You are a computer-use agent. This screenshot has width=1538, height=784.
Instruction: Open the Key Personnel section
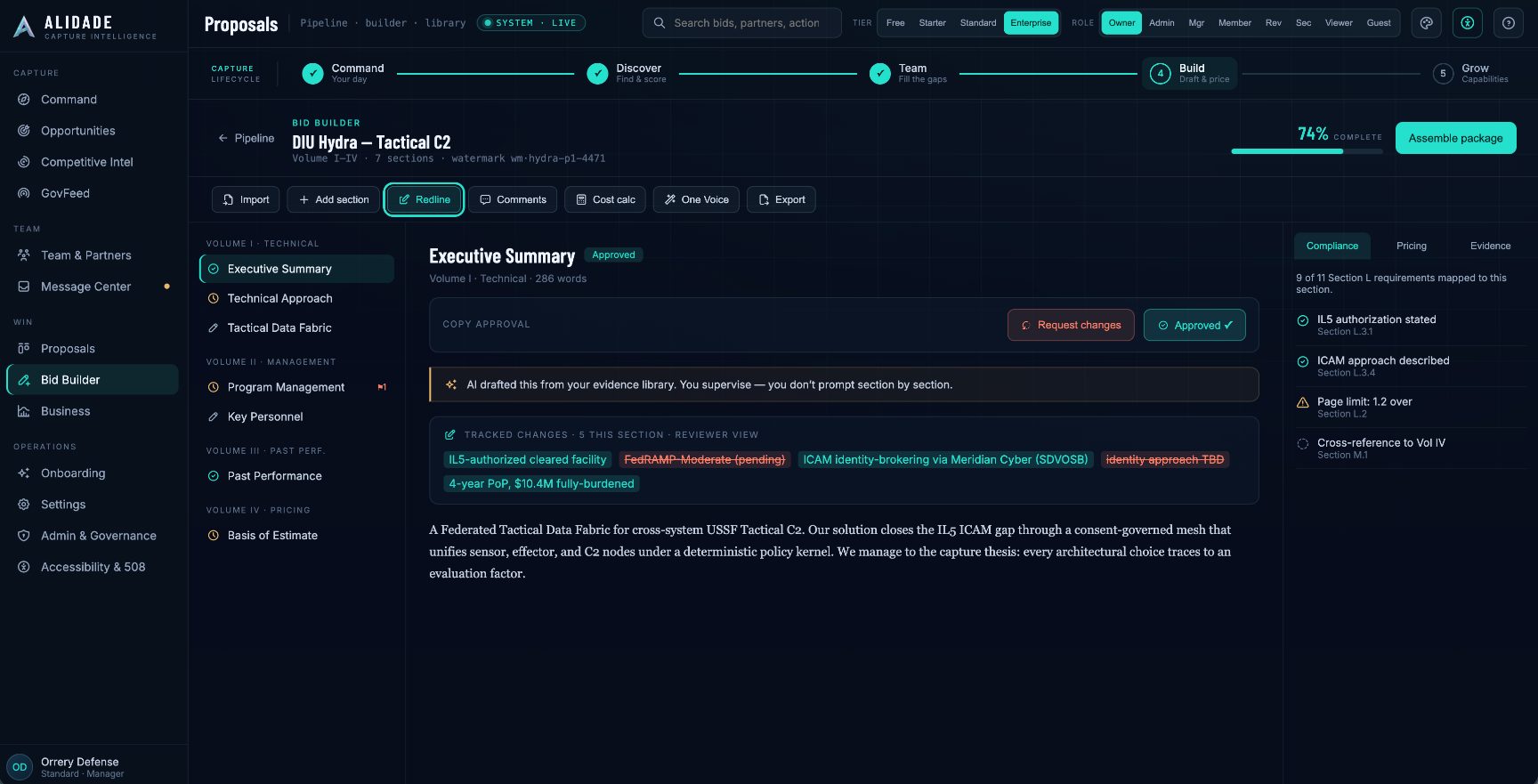(x=296, y=416)
